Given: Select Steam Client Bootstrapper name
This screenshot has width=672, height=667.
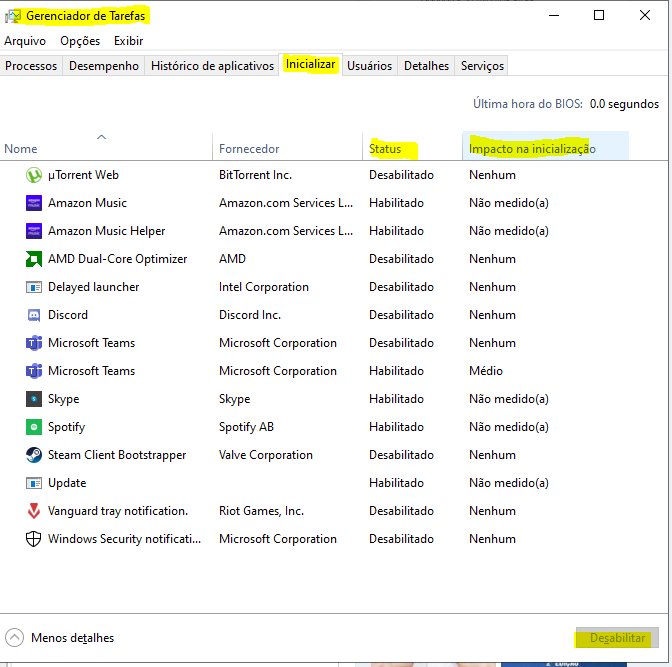Looking at the screenshot, I should point(117,455).
